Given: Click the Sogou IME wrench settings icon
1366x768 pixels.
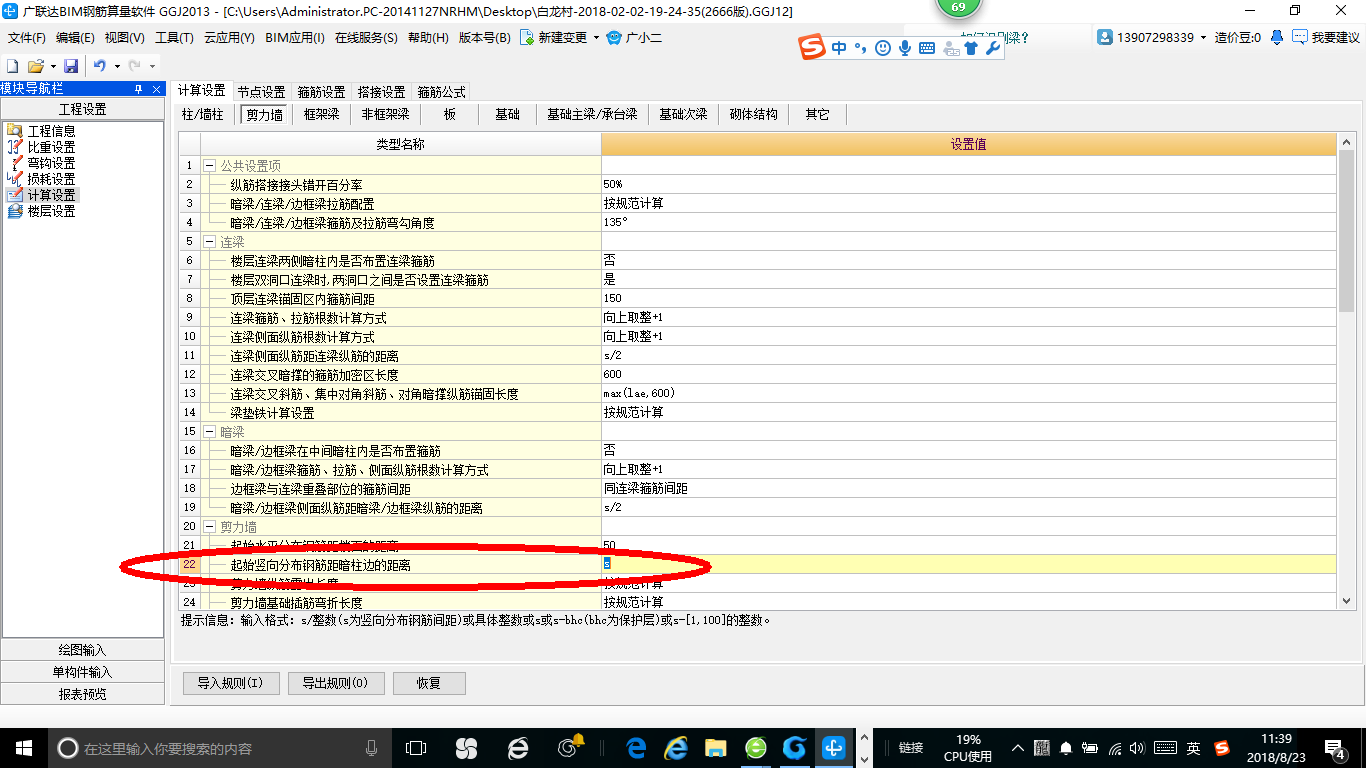Looking at the screenshot, I should click(x=993, y=48).
